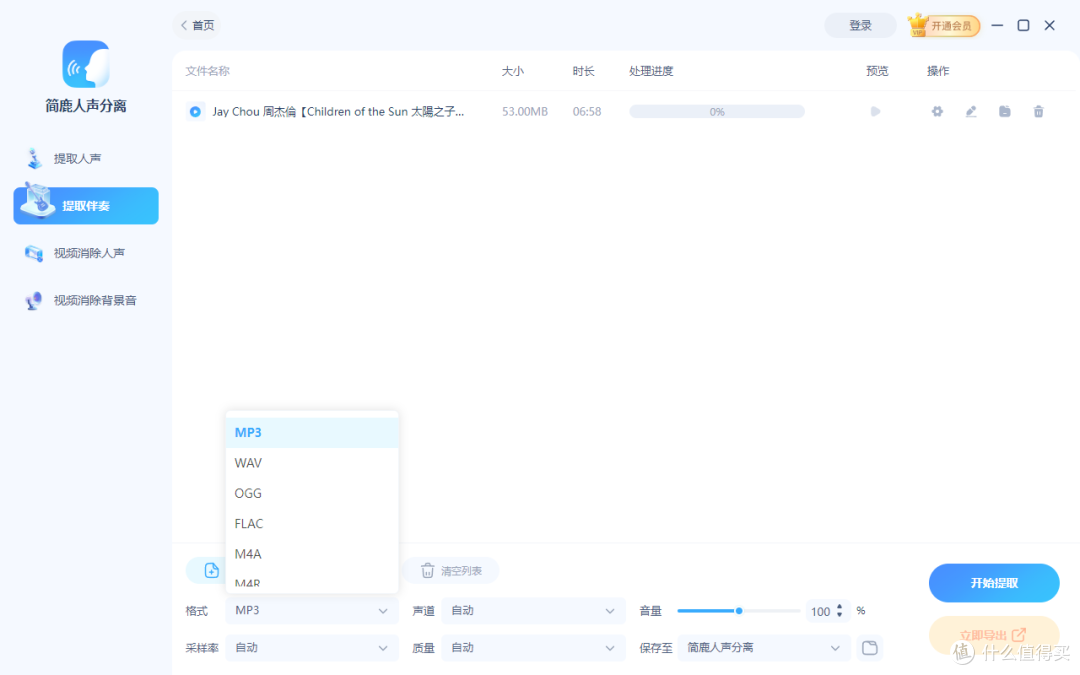The width and height of the screenshot is (1080, 675).
Task: Click the file size 53.00MB
Action: pyautogui.click(x=525, y=112)
